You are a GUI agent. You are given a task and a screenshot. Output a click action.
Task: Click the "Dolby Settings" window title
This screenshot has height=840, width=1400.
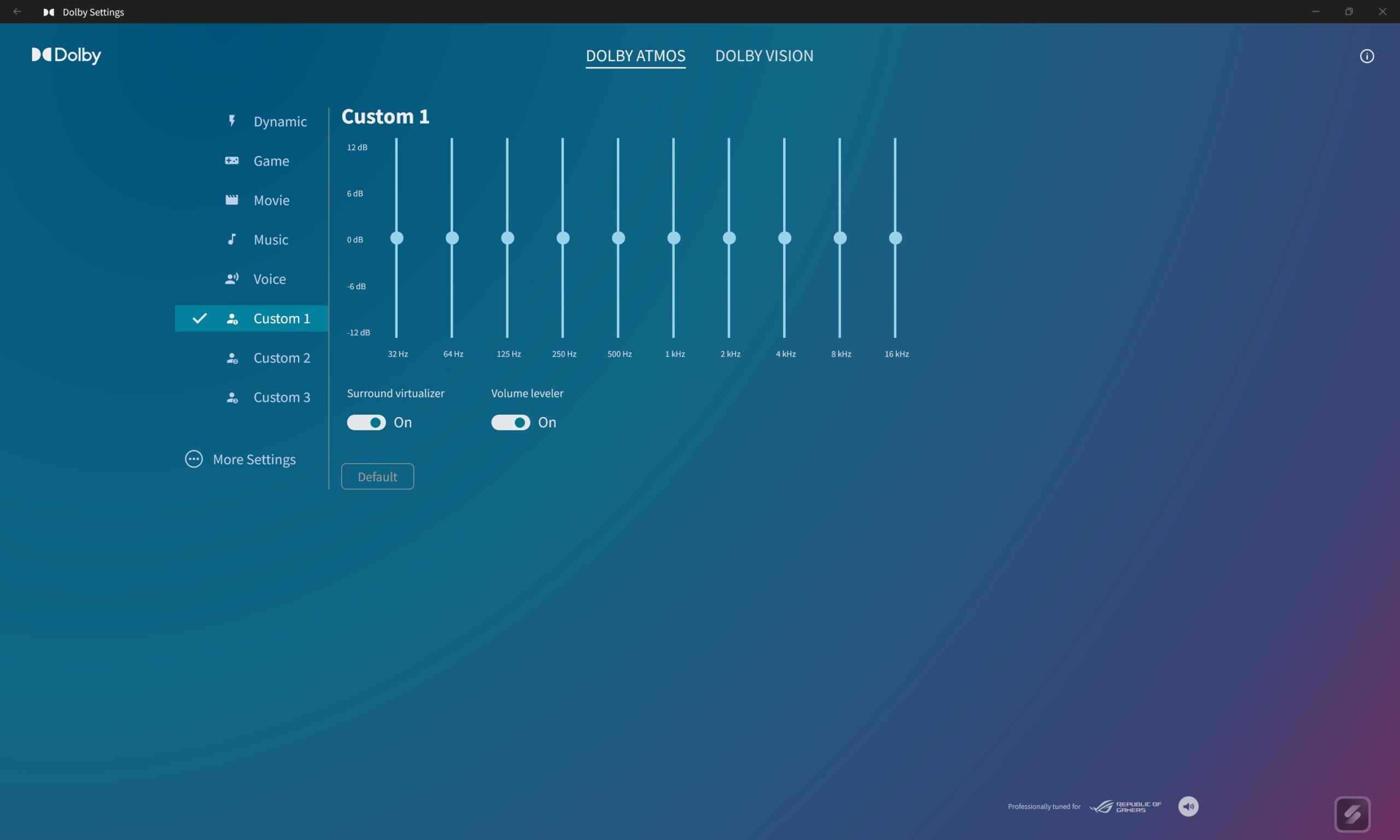pos(94,12)
